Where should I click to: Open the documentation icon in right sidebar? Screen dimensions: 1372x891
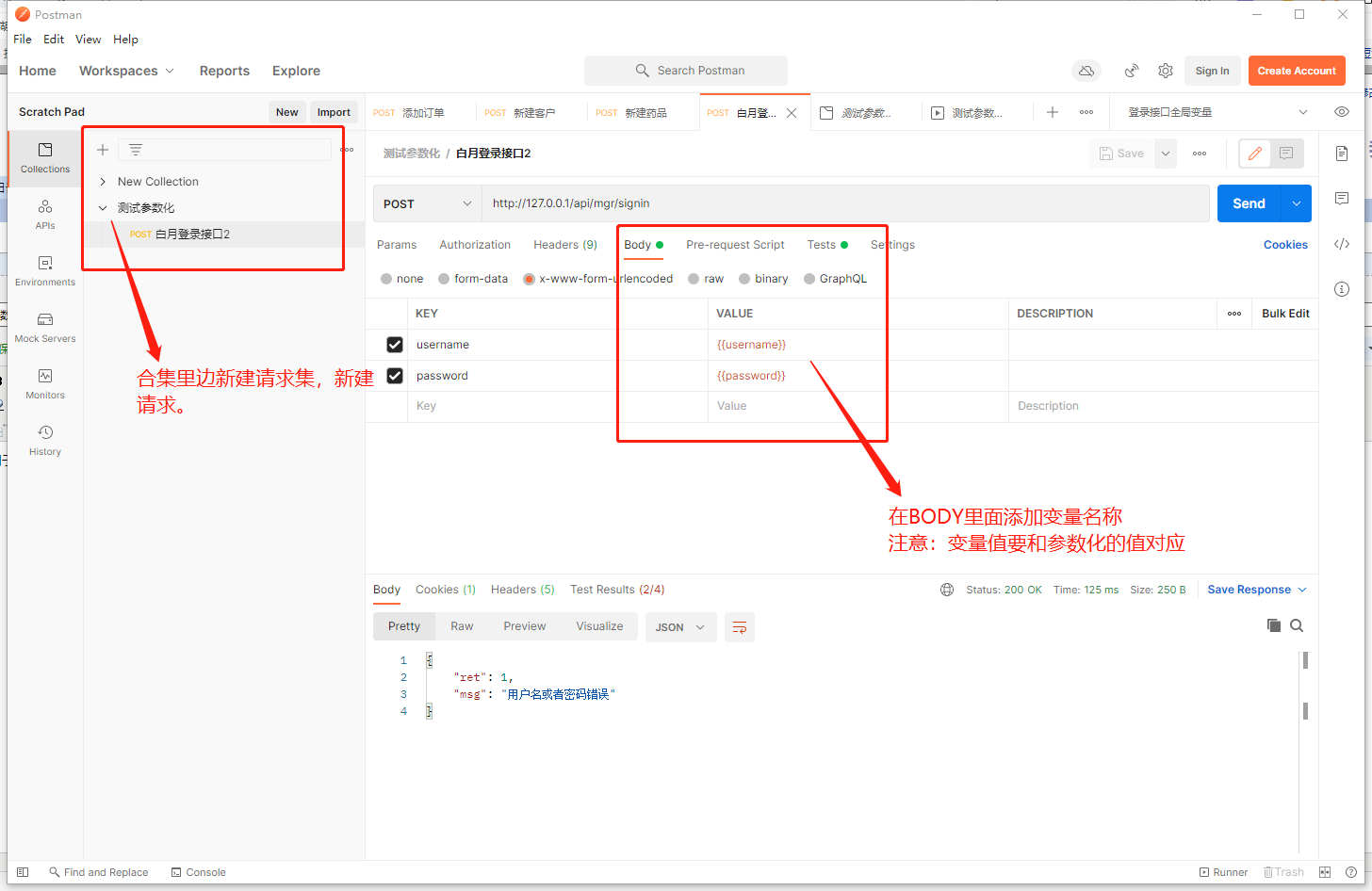pos(1342,154)
